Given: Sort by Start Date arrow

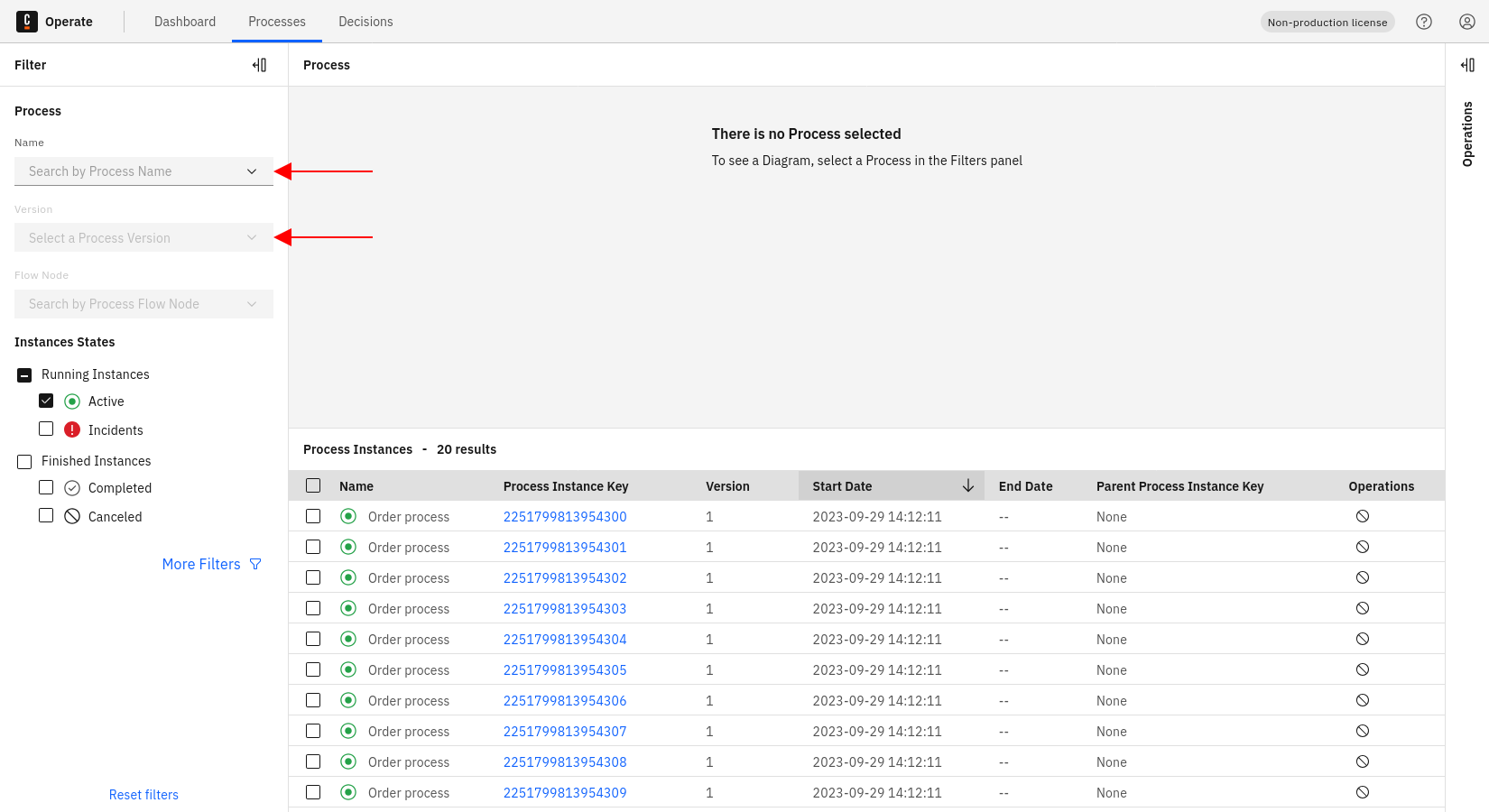Looking at the screenshot, I should point(967,486).
